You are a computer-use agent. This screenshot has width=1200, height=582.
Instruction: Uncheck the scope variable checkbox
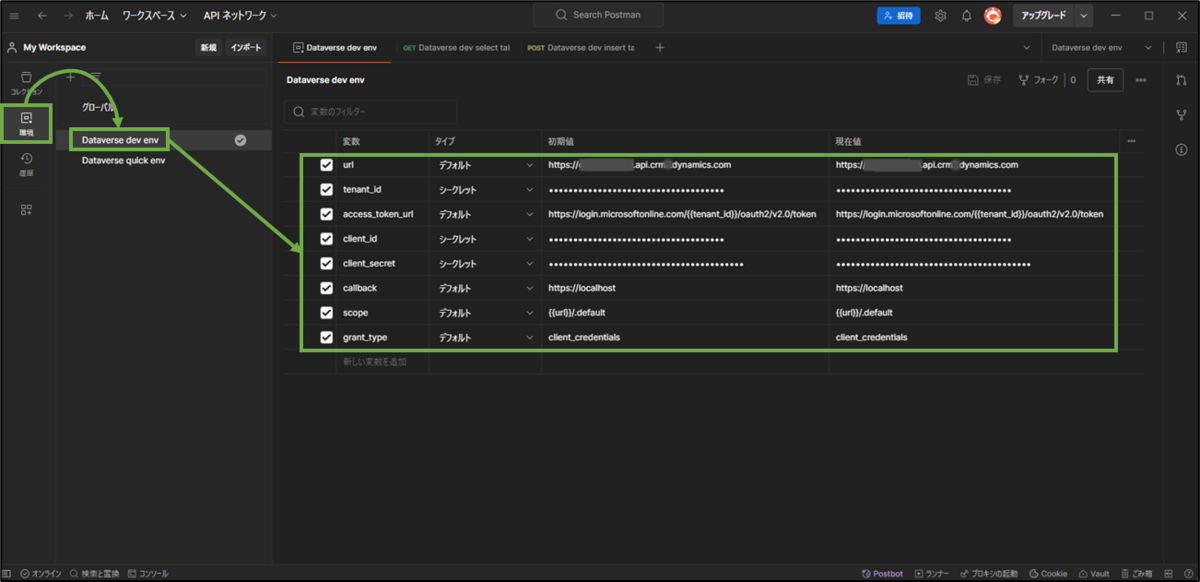click(x=326, y=313)
